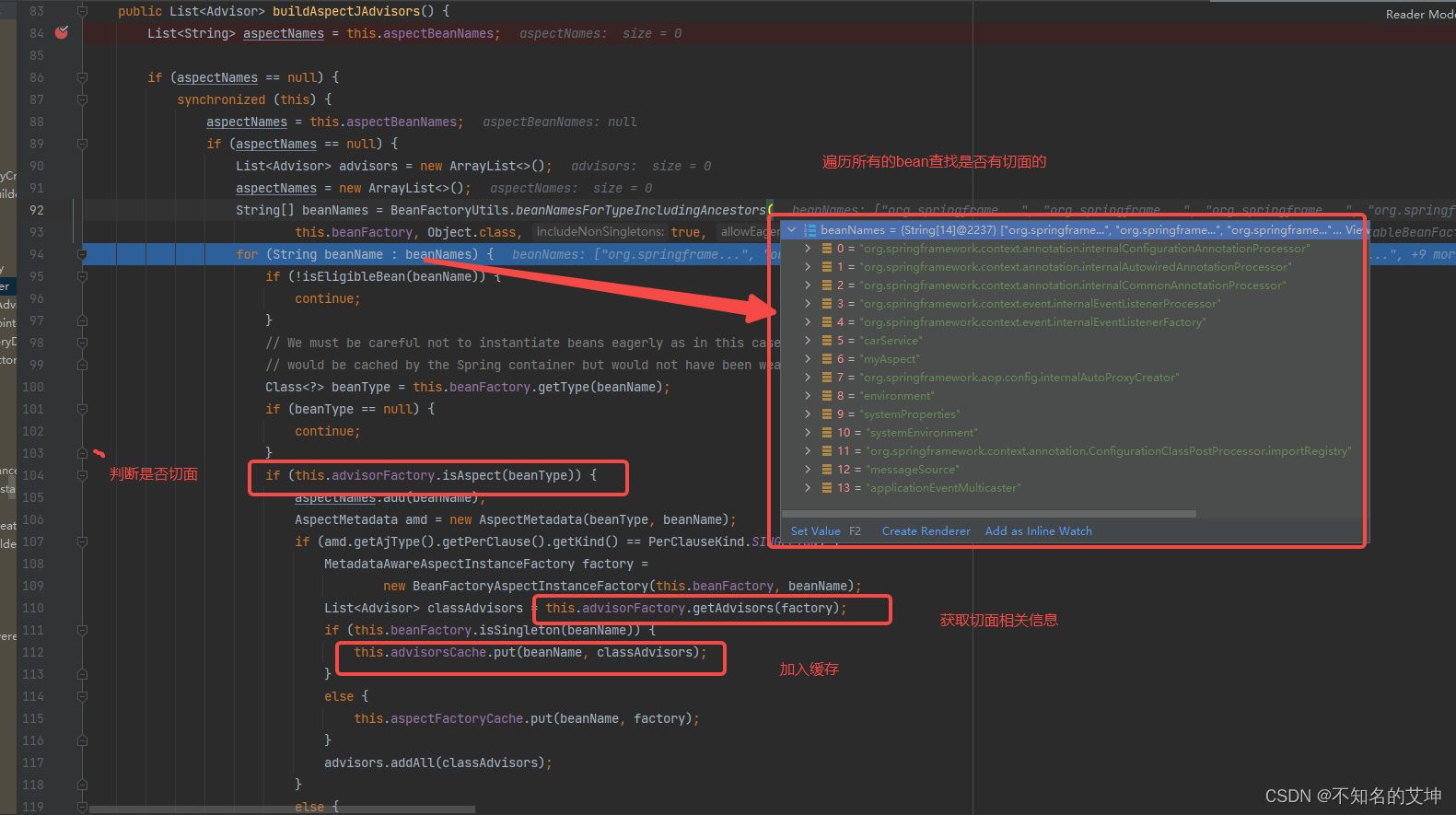Select the "messageSource" value in row 12
Screen dimensions: 1456x815
point(914,470)
